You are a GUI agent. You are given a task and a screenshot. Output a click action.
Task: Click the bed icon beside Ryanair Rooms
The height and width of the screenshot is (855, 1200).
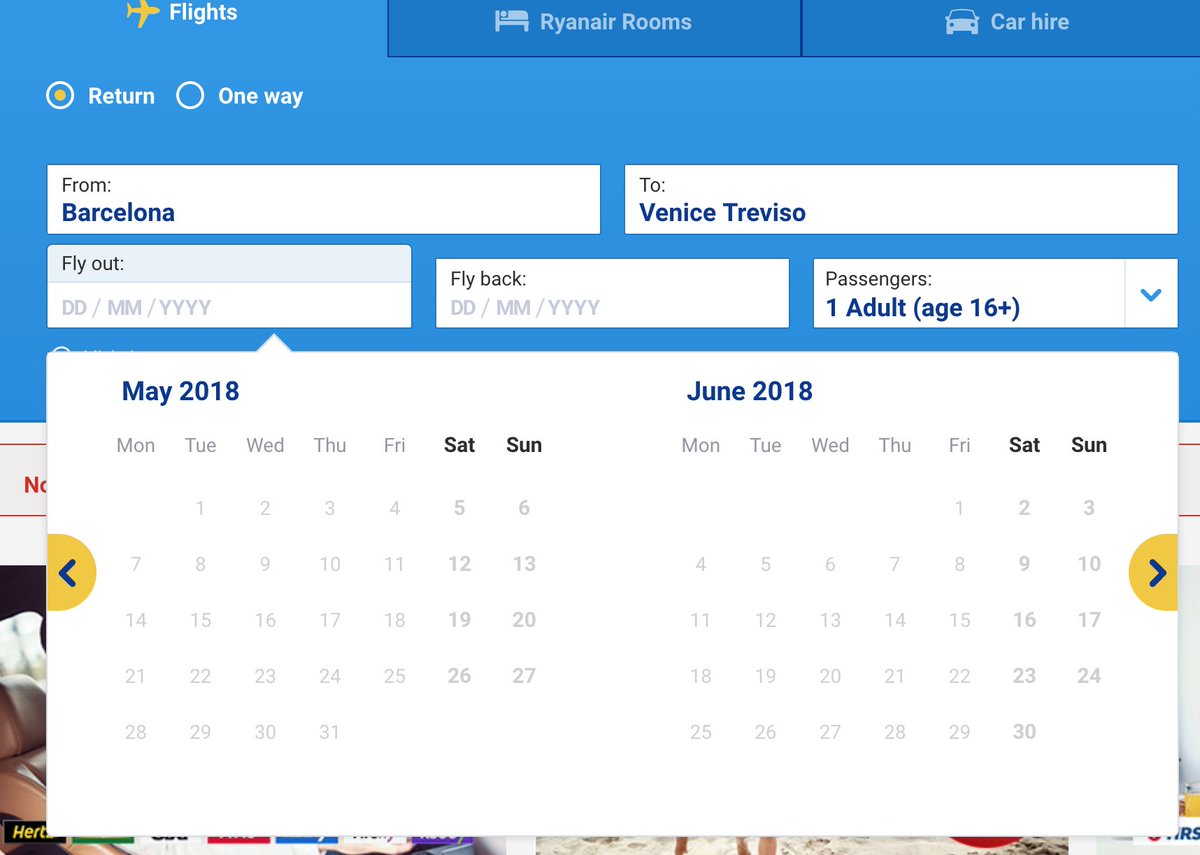click(x=512, y=21)
